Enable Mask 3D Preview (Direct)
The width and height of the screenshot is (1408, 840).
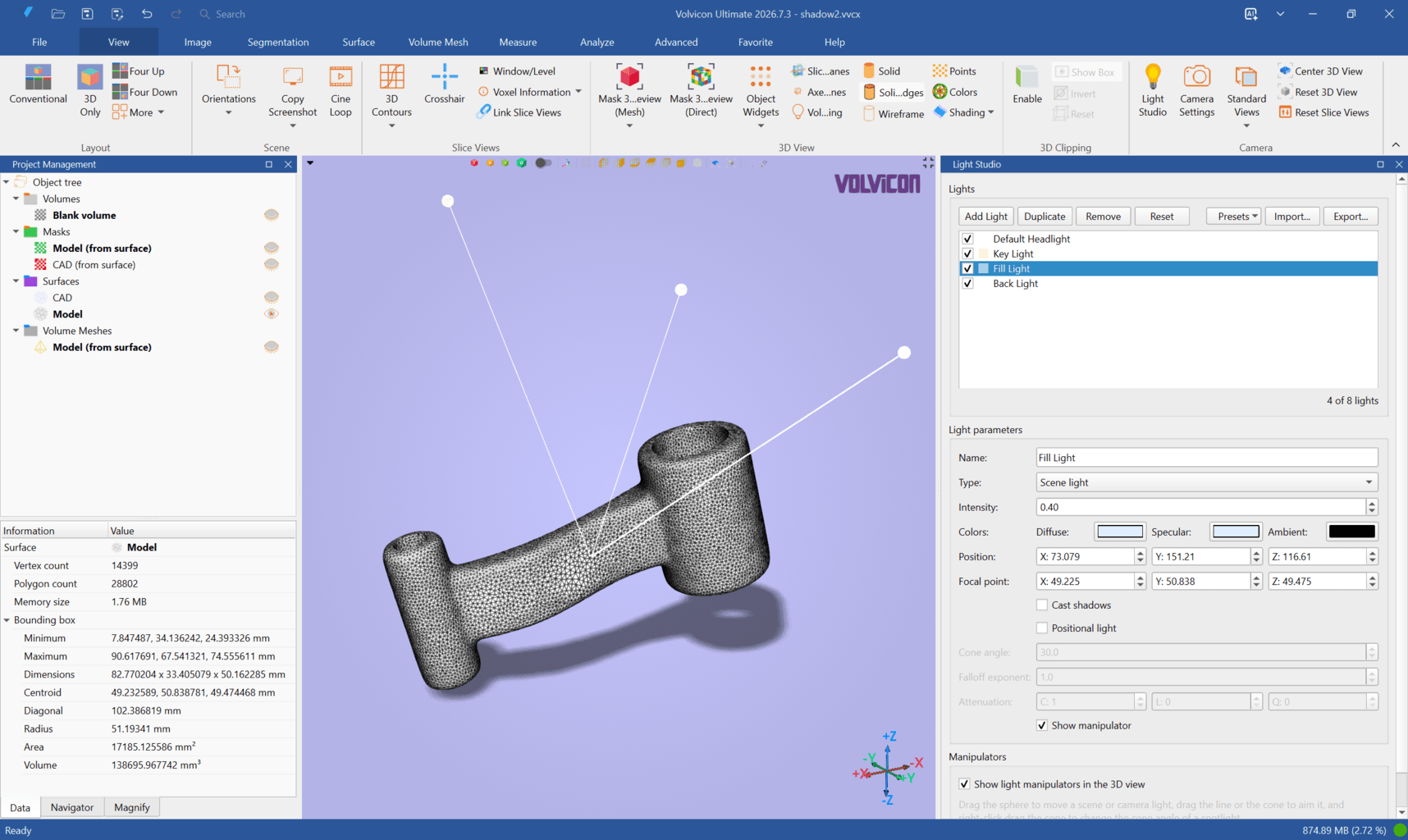point(701,91)
